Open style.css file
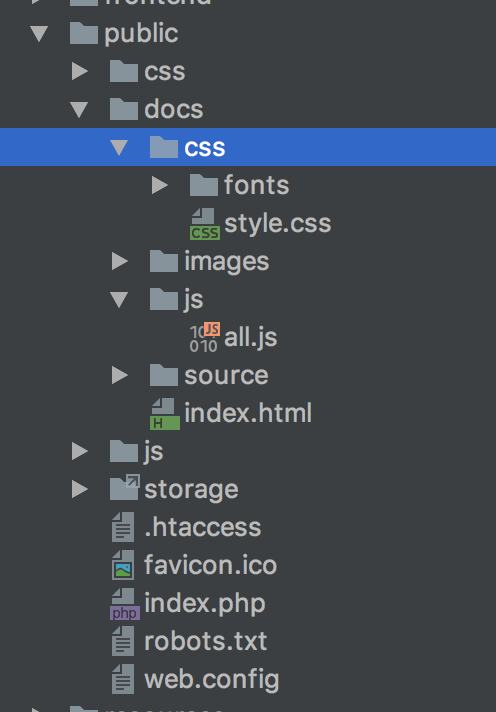496x712 pixels. click(278, 224)
